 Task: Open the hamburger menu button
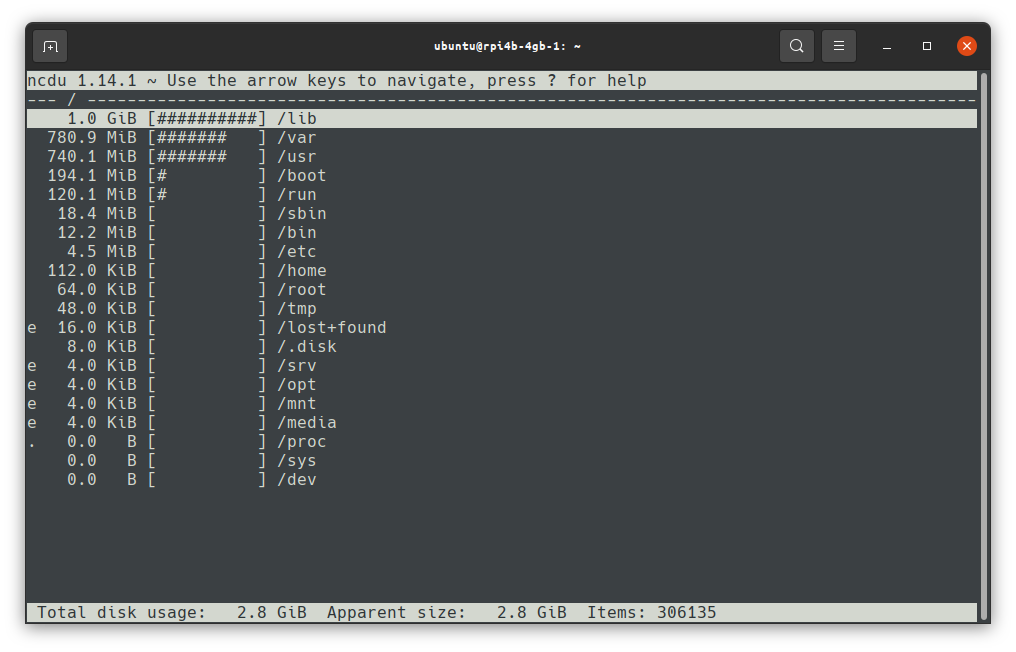(839, 46)
